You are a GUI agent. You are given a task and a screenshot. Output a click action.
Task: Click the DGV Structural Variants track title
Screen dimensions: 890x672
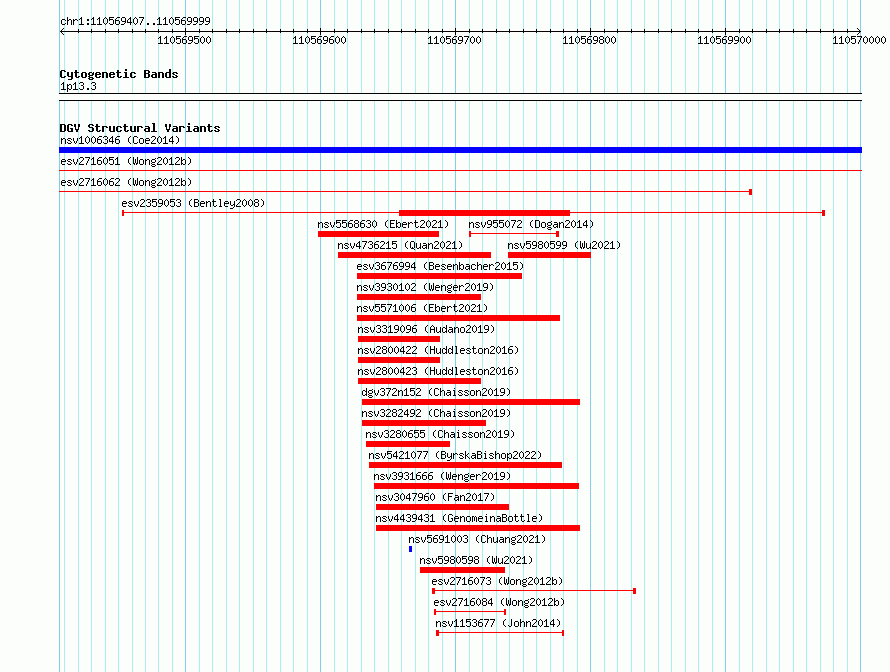coord(140,128)
